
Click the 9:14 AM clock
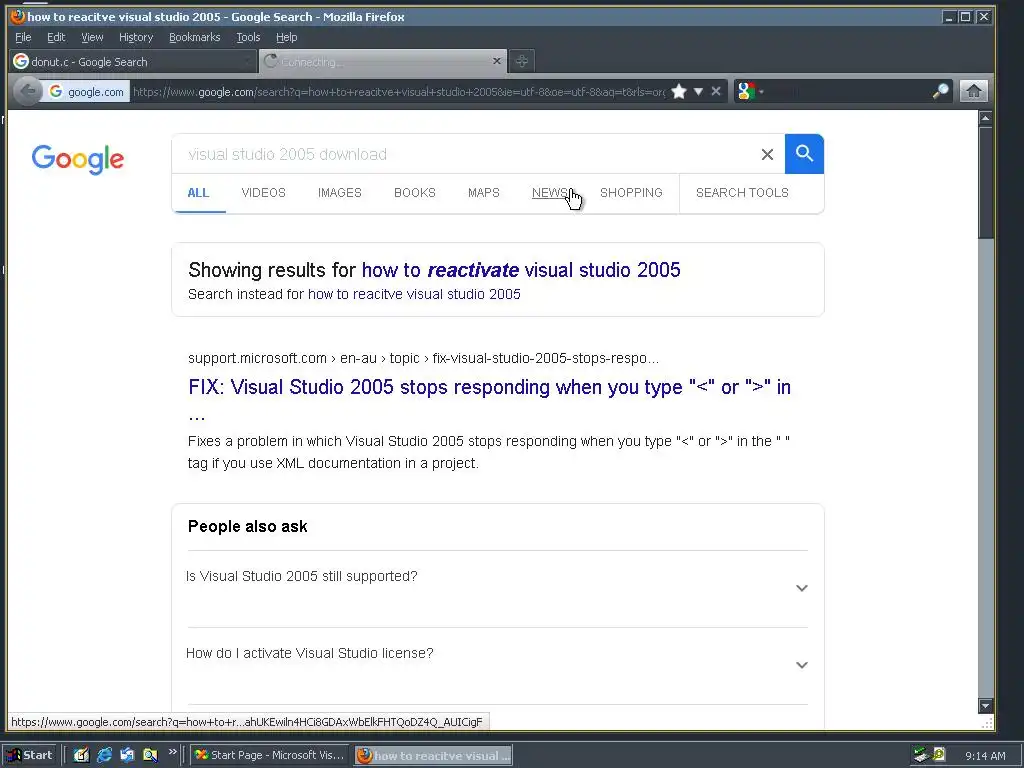[985, 756]
